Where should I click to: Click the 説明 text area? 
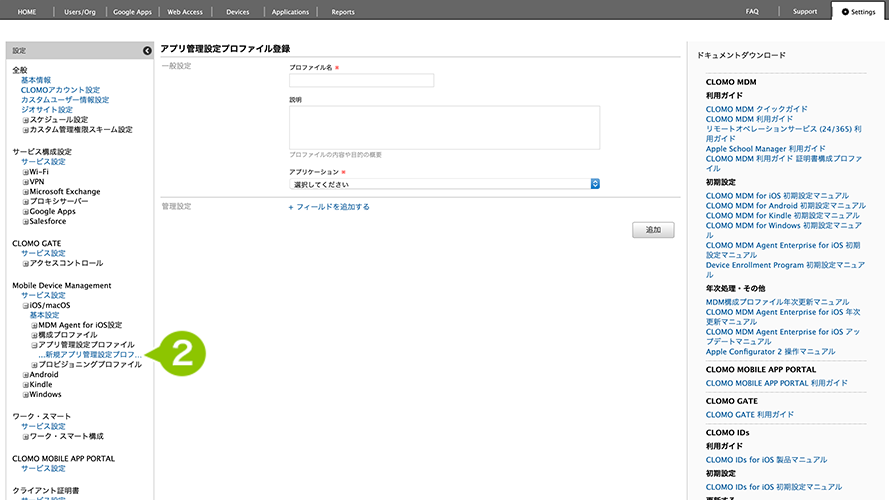coord(444,128)
